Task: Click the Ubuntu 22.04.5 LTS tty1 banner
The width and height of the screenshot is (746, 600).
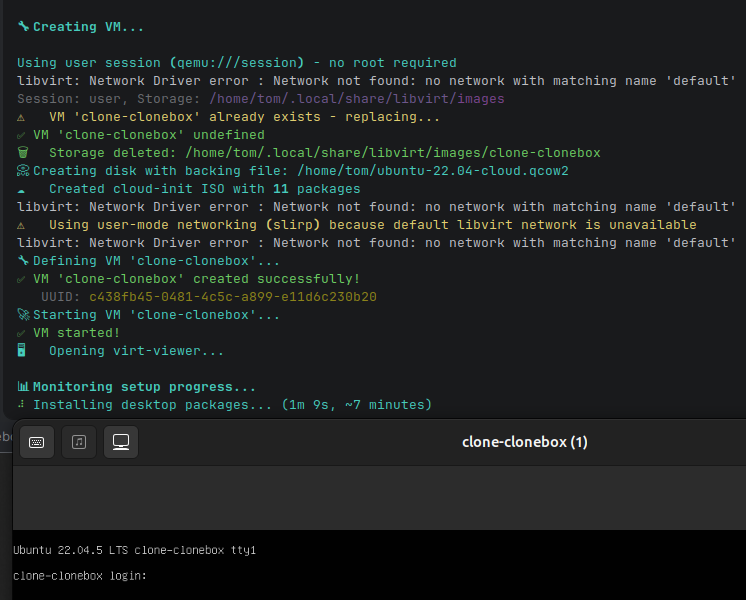Action: point(134,550)
